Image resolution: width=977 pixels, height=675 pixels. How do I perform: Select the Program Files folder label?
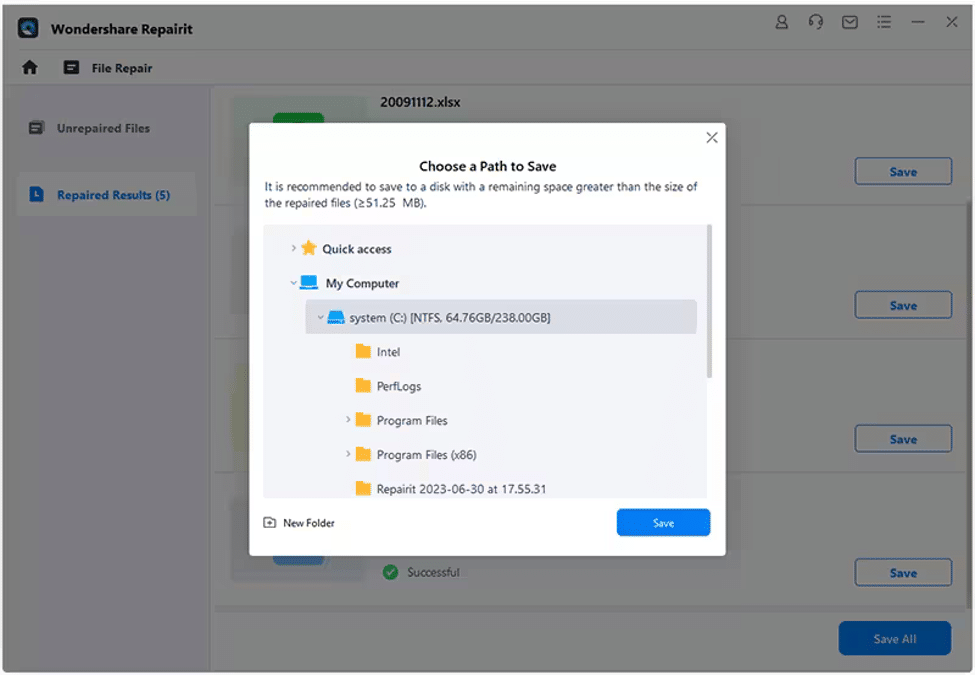(412, 421)
